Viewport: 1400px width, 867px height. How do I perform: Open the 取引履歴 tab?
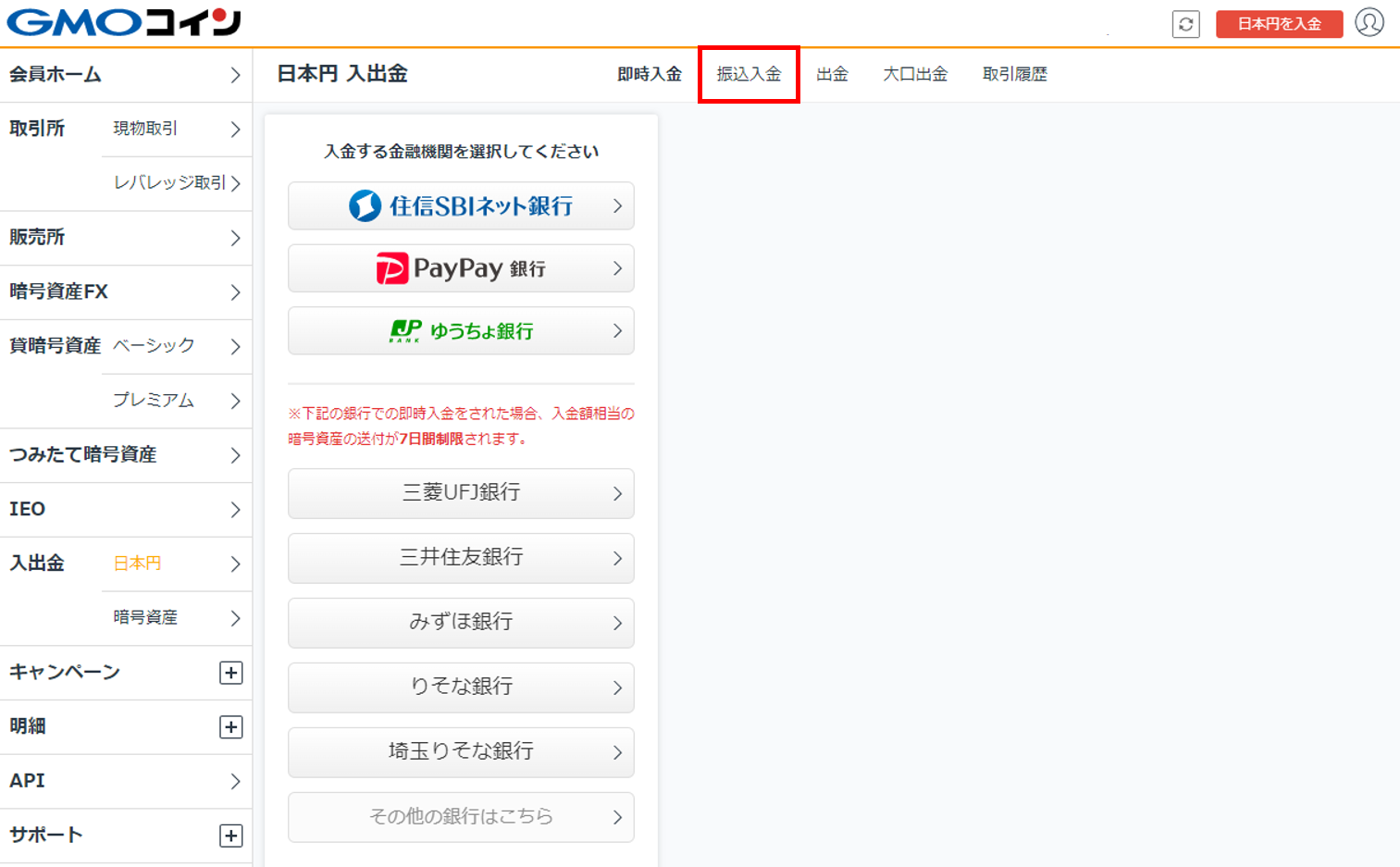coord(1015,73)
